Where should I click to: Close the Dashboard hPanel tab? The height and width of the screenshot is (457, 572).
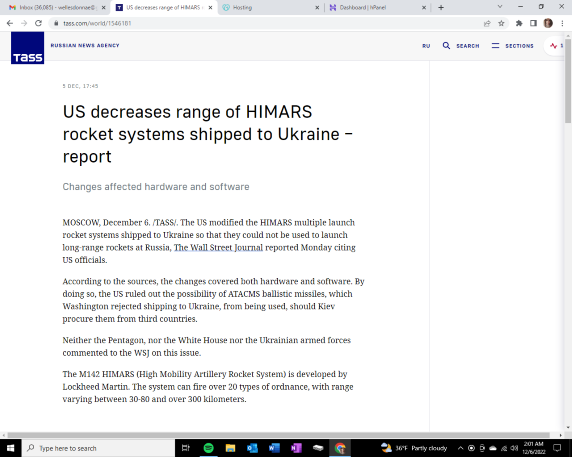[424, 7]
